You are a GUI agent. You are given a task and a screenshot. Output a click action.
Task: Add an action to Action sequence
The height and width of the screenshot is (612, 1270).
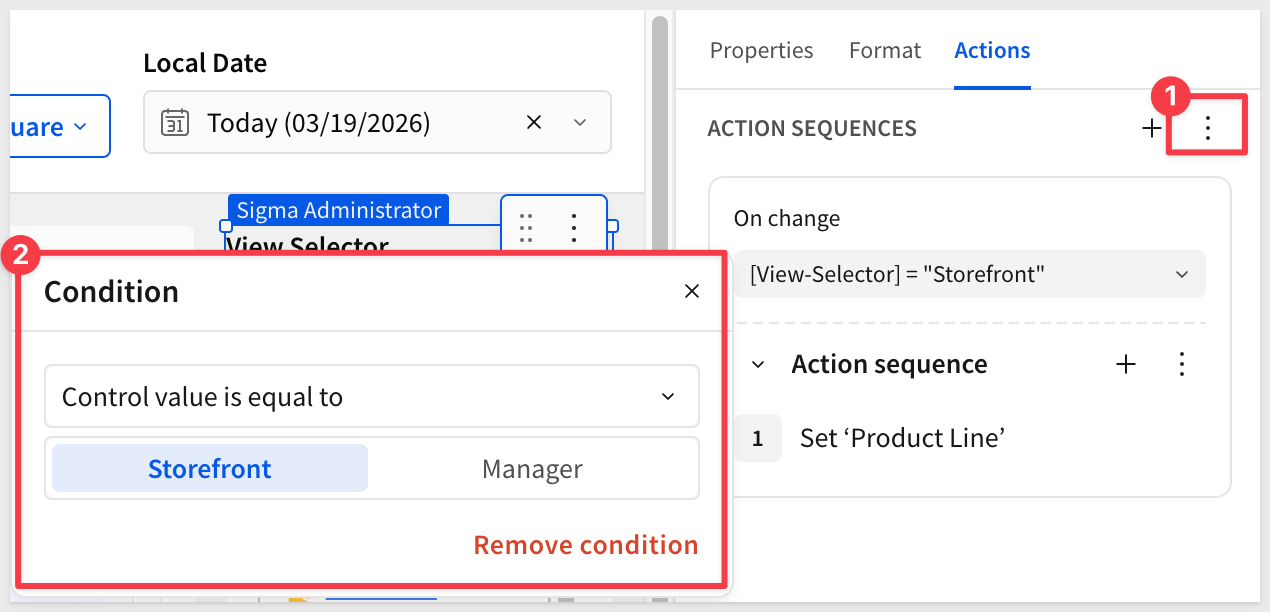click(1126, 364)
